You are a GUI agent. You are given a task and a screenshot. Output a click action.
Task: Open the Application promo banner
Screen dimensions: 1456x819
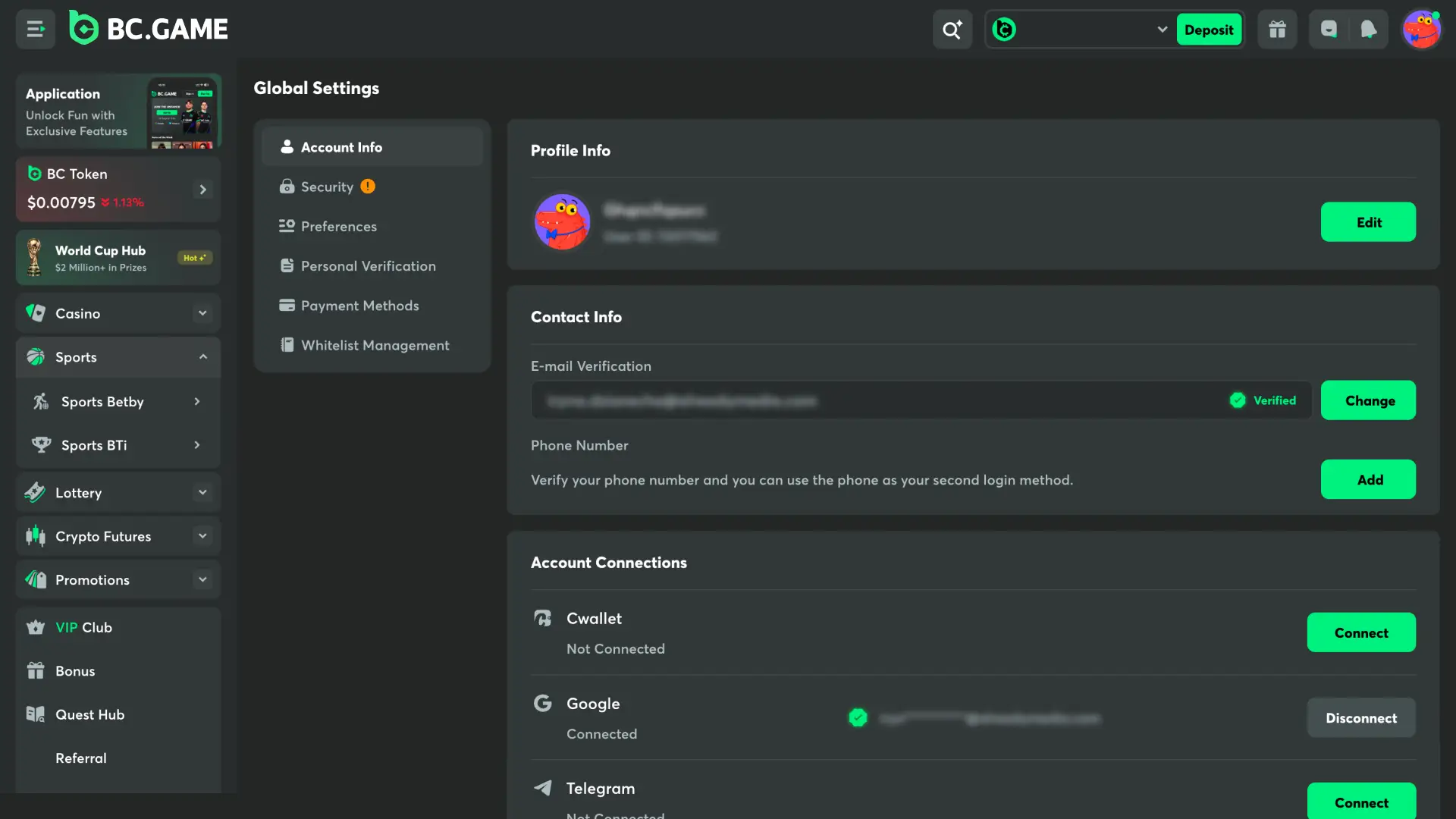118,111
